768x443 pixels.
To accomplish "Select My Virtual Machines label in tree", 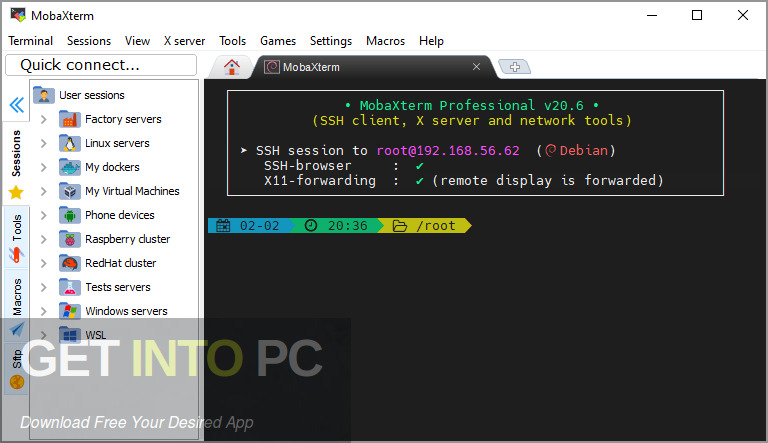I will tap(132, 191).
